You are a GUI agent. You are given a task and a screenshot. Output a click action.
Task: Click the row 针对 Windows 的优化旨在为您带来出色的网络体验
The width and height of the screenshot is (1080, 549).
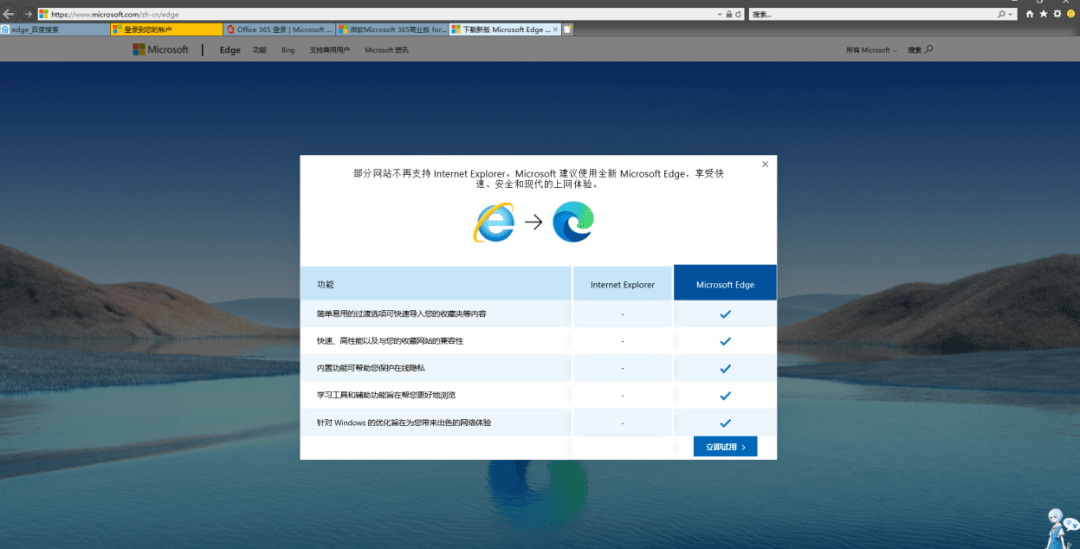coord(539,423)
